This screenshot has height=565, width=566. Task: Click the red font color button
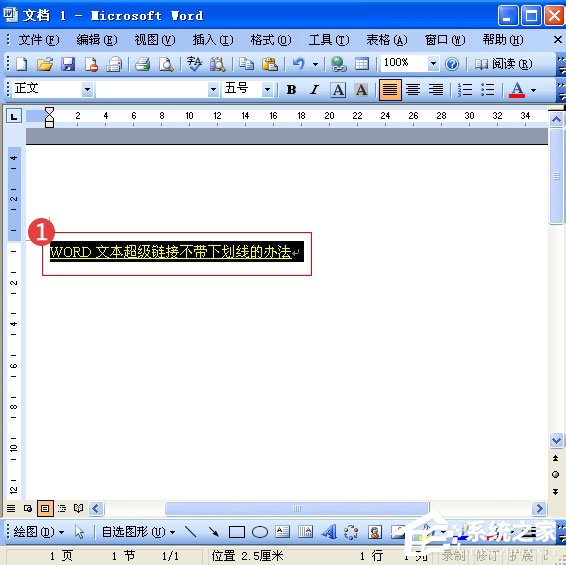[x=517, y=90]
